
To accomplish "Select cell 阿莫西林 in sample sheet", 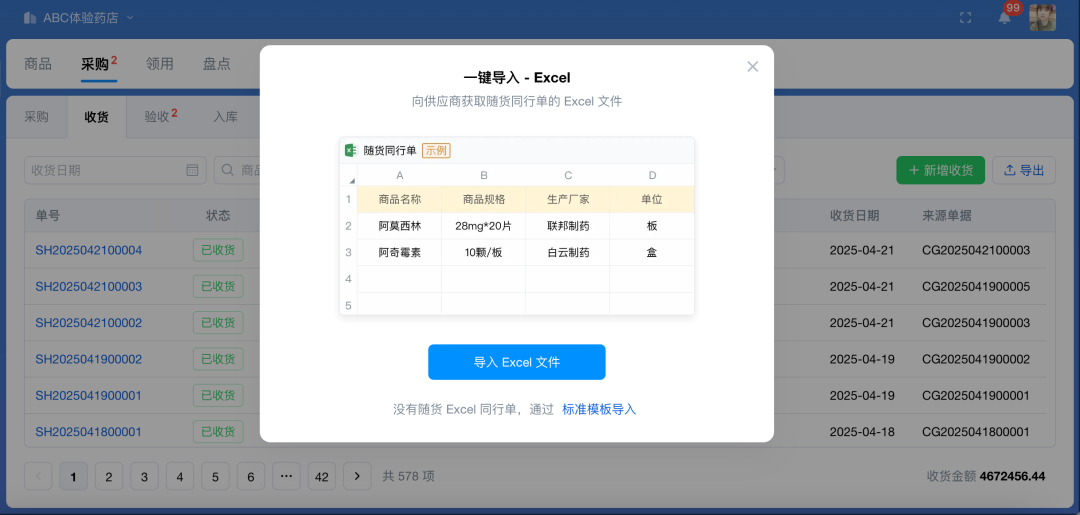I will [399, 226].
